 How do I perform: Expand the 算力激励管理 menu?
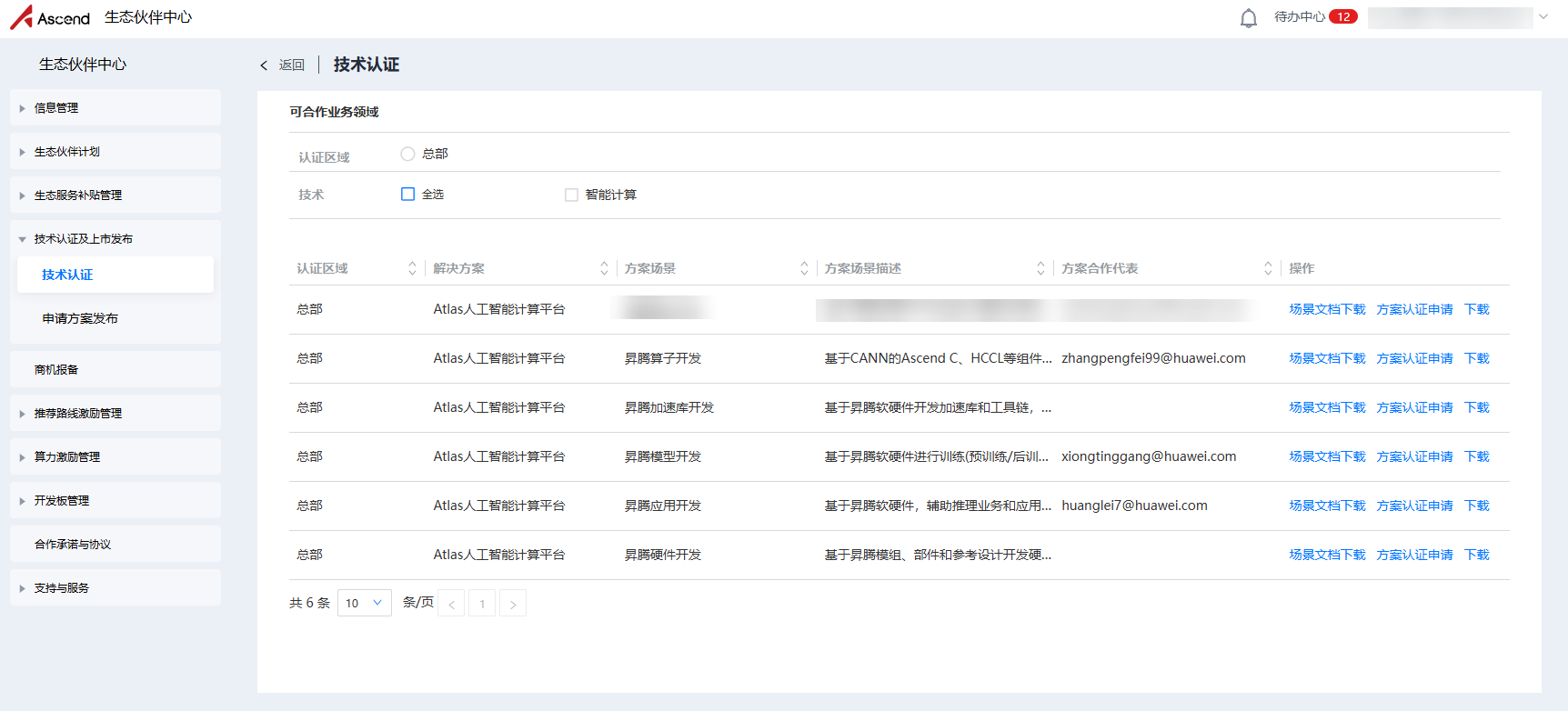pyautogui.click(x=116, y=456)
